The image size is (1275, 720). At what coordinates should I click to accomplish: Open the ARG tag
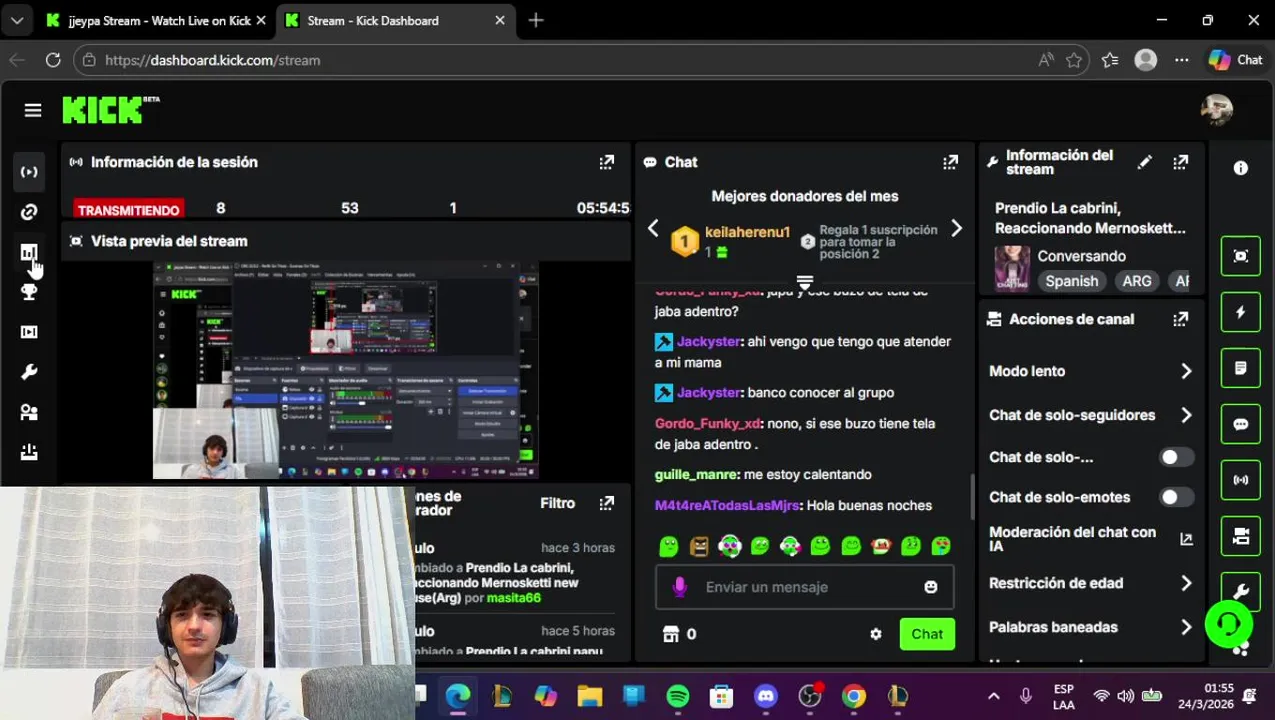(x=1137, y=281)
